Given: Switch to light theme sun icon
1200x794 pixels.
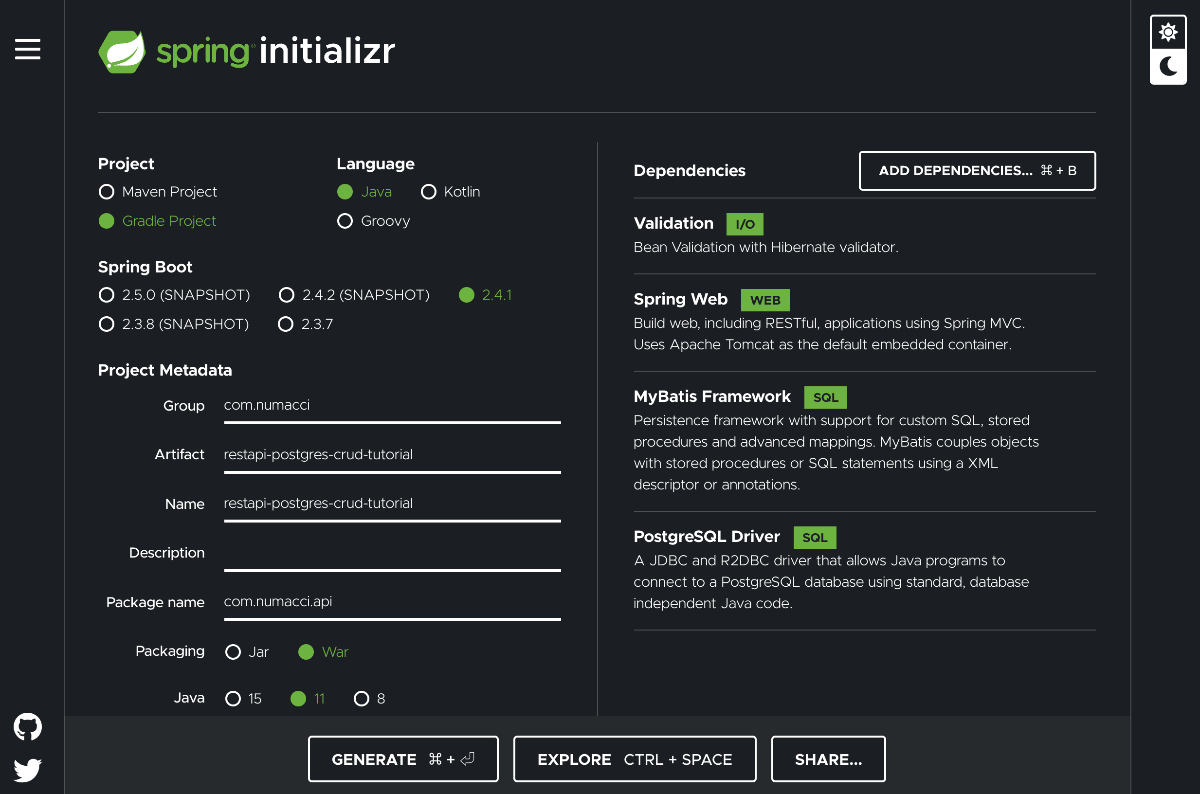Looking at the screenshot, I should point(1167,33).
